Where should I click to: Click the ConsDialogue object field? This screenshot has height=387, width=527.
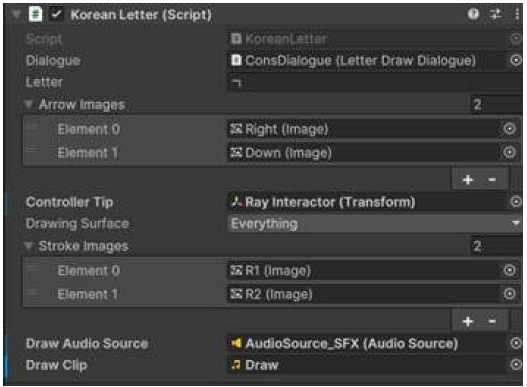368,61
